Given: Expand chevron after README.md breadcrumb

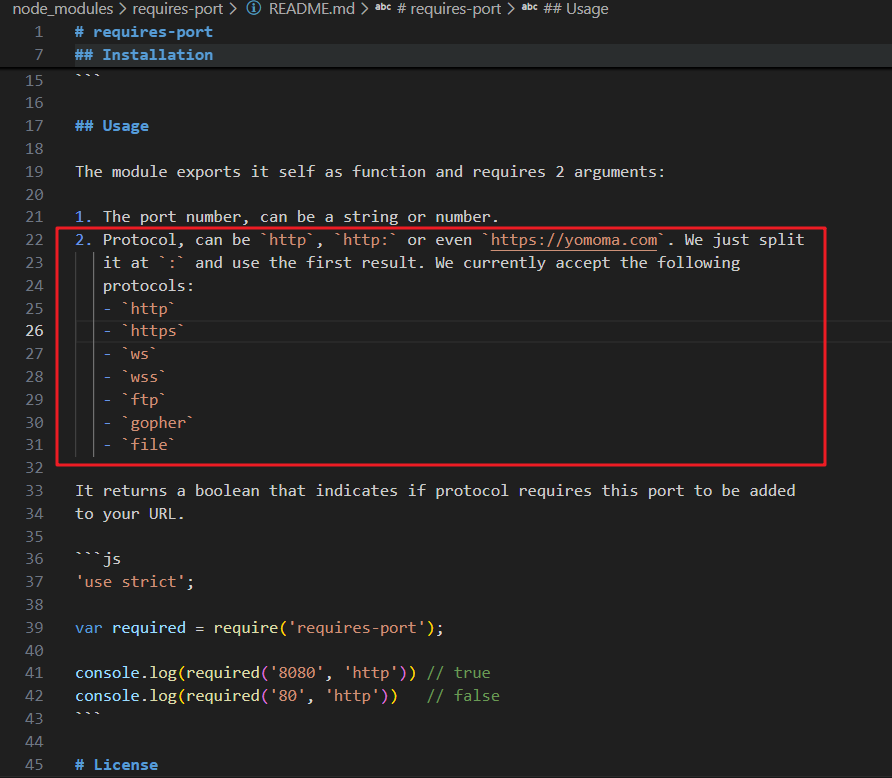Looking at the screenshot, I should coord(365,9).
